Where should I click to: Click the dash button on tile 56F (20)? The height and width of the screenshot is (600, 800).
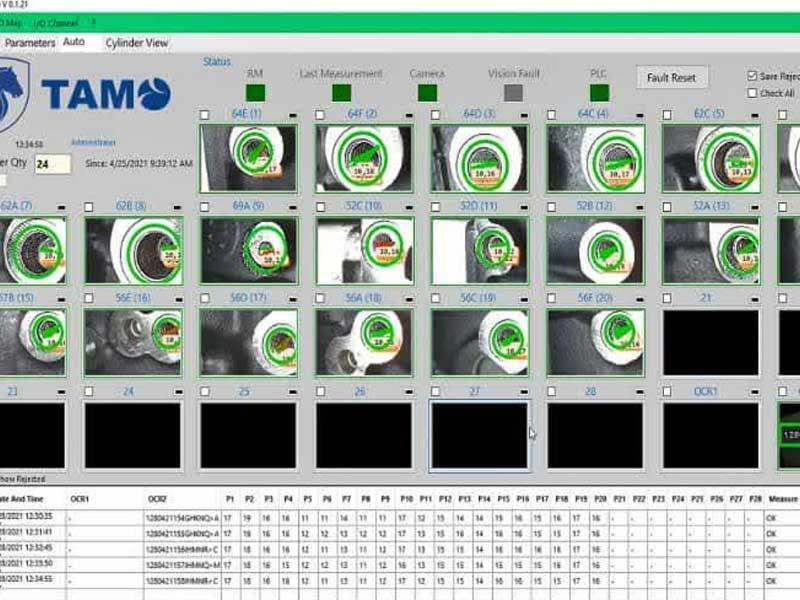[640, 299]
